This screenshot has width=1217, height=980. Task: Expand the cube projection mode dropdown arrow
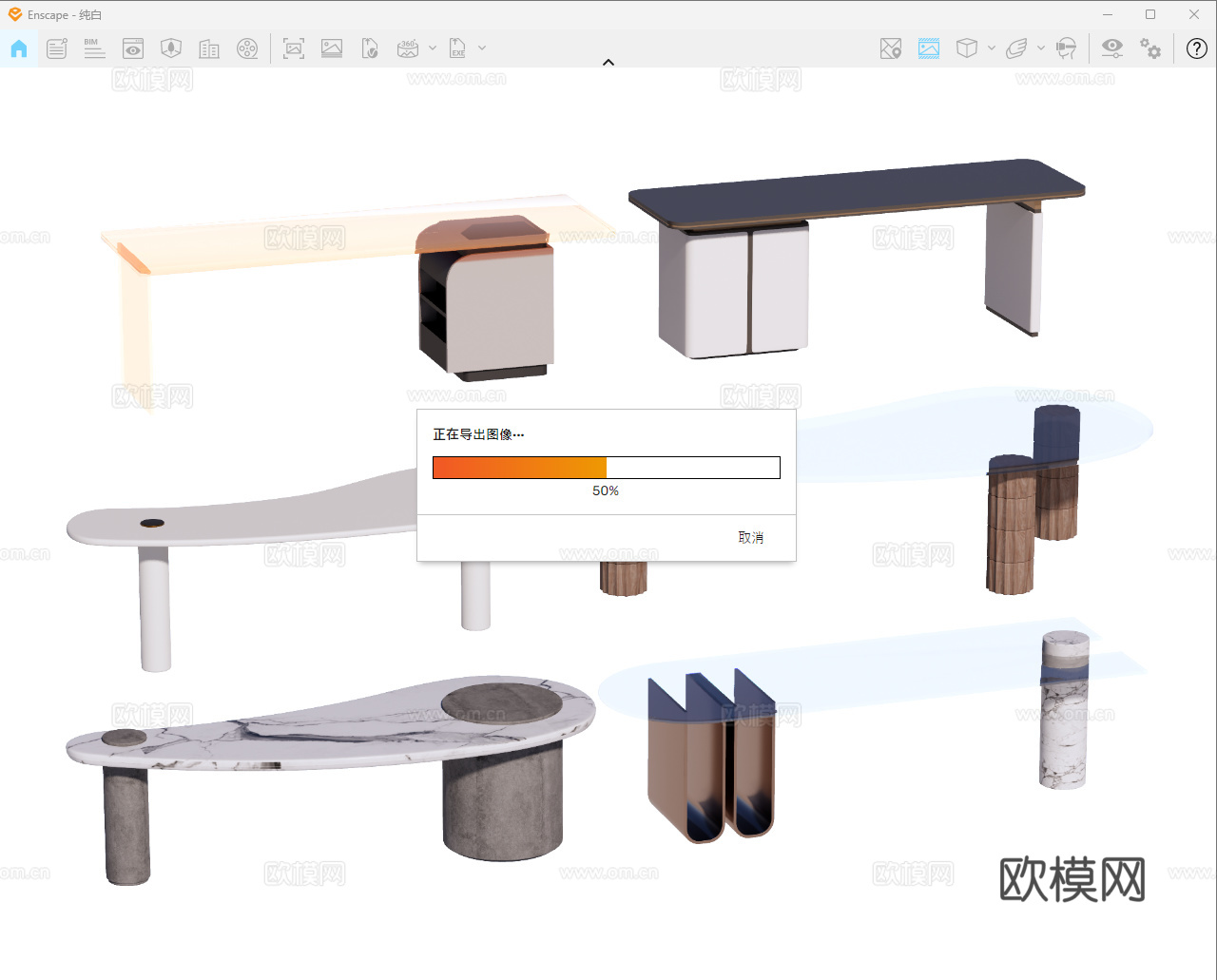coord(992,48)
